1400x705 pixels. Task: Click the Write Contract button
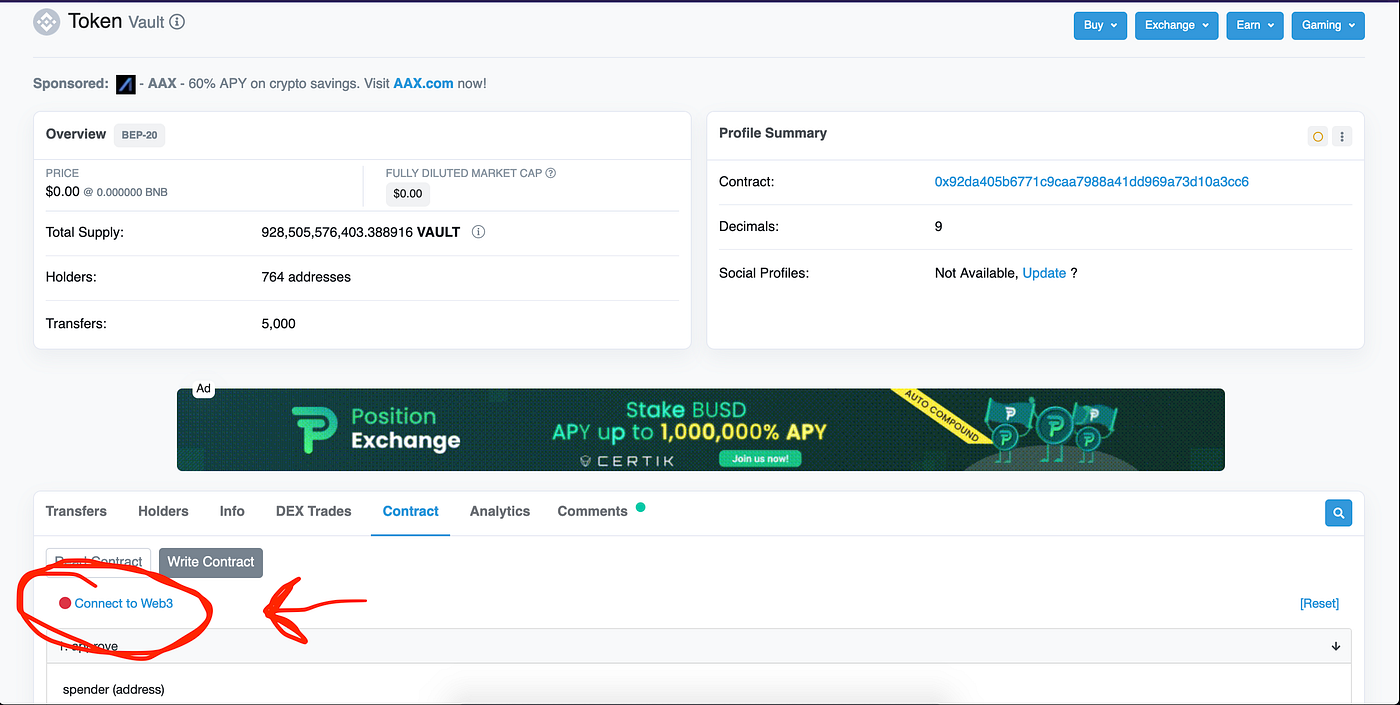pos(211,562)
